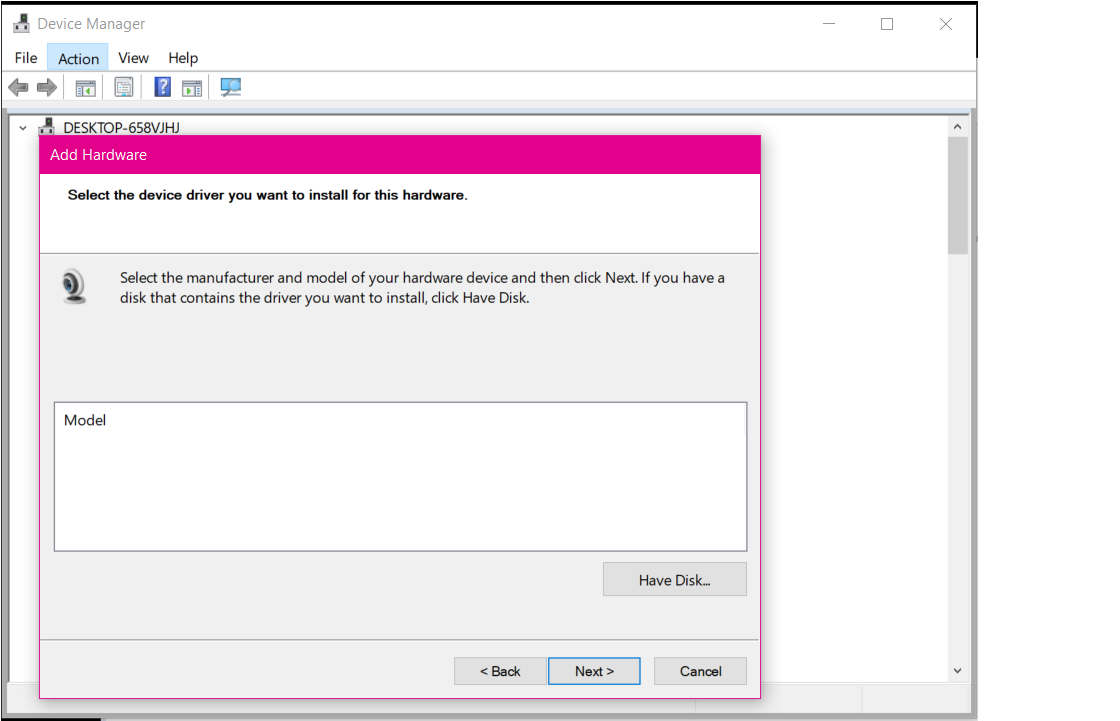Scan for hardware changes via toolbar icon
Viewport: 1120px width, 721px height.
click(x=230, y=87)
